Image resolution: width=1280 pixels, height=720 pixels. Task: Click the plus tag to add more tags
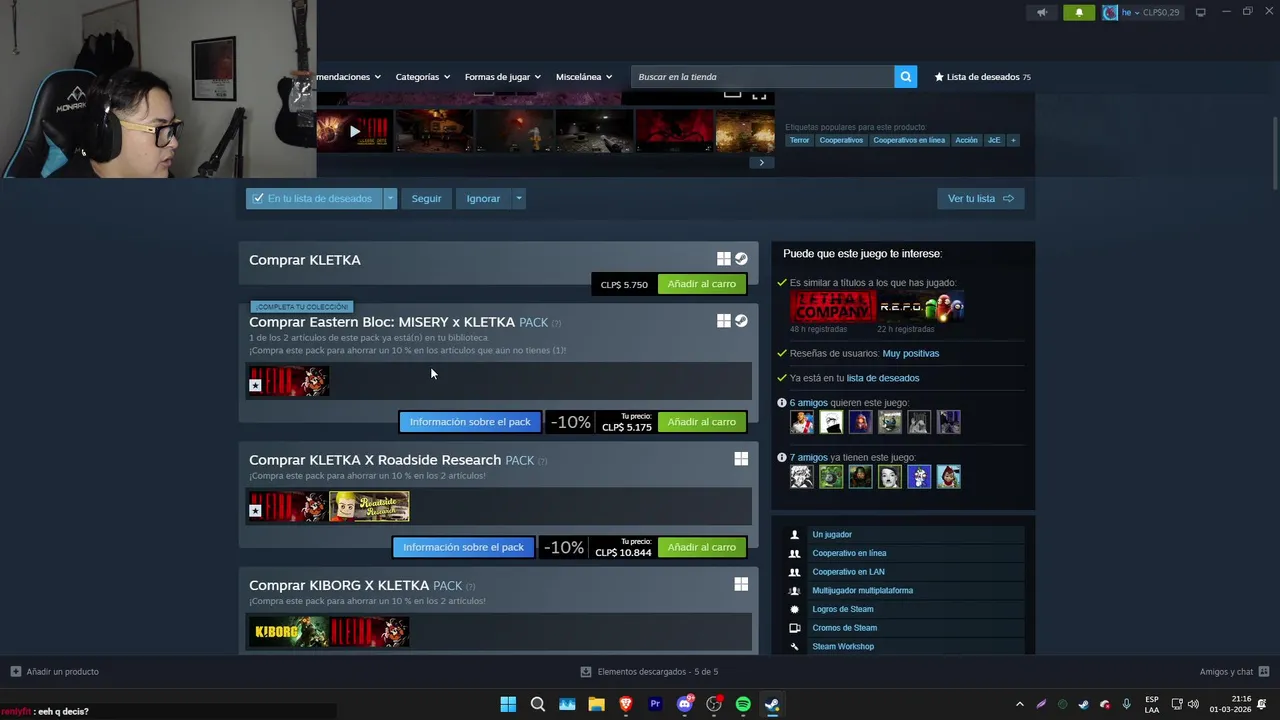[1013, 140]
